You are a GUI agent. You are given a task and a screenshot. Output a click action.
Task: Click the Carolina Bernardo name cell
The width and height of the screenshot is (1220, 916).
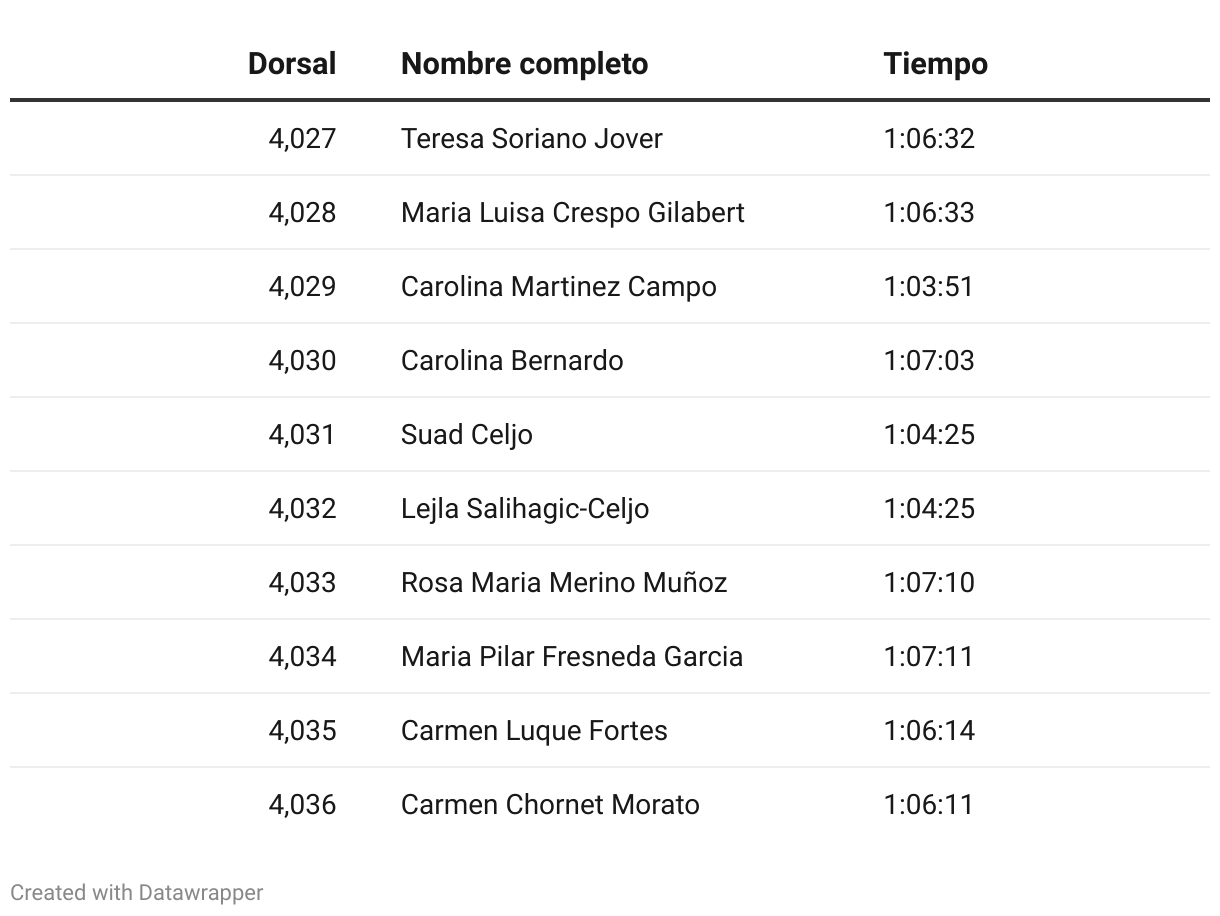(512, 360)
